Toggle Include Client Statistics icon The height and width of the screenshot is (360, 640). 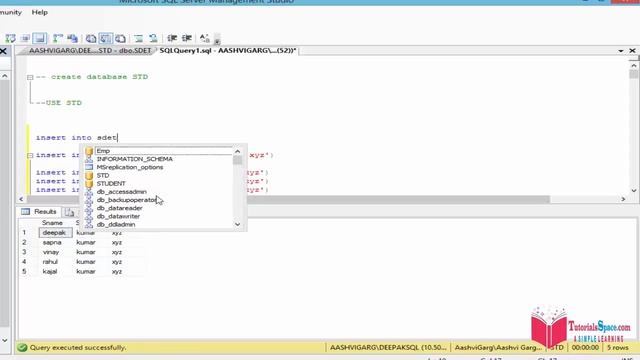[x=73, y=38]
